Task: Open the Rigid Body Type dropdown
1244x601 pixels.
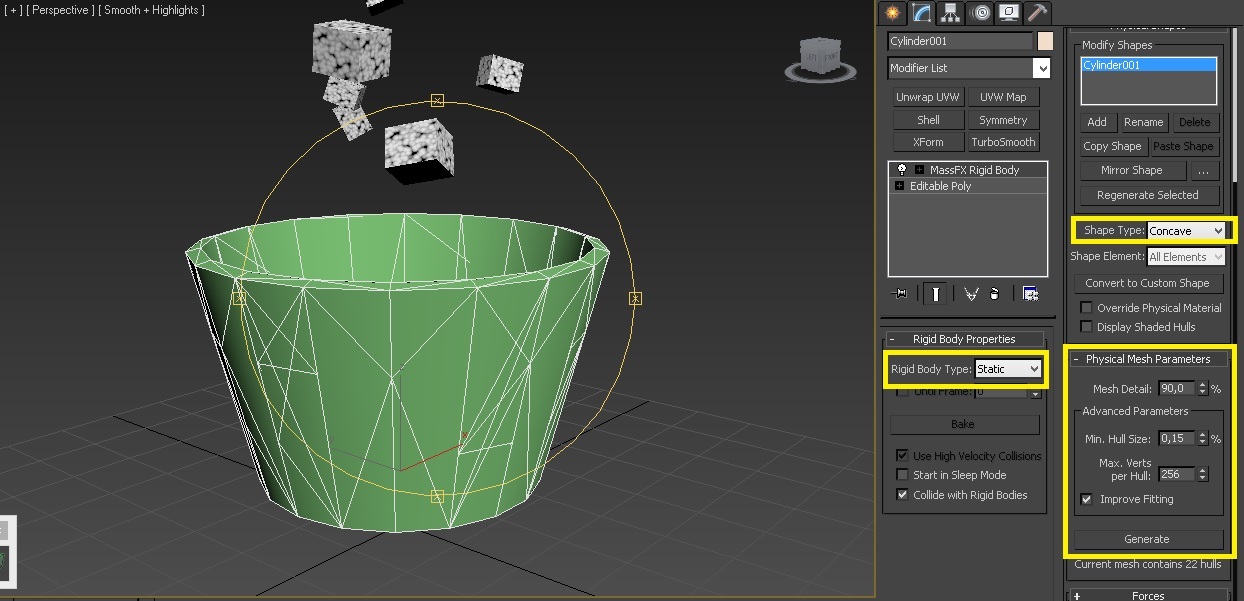Action: [1008, 369]
